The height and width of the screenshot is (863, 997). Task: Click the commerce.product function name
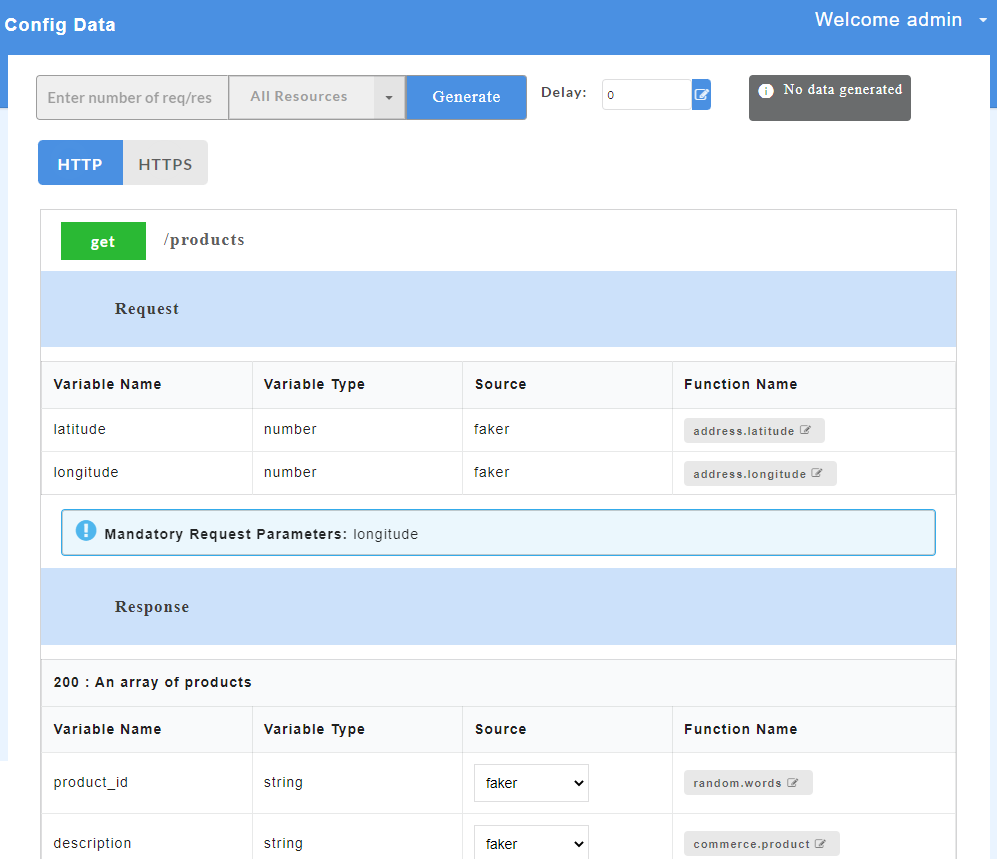tap(751, 845)
